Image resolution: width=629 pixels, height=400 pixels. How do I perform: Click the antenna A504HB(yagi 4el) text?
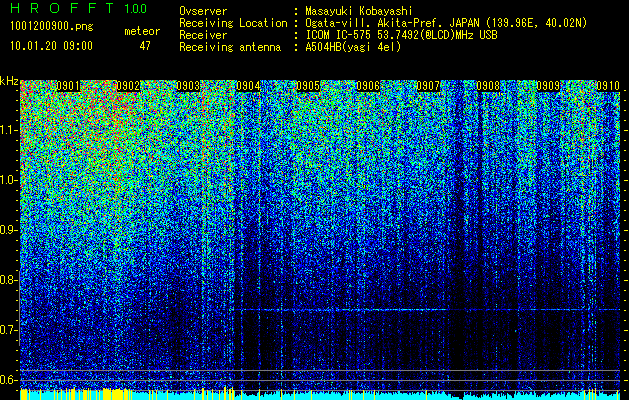click(353, 47)
